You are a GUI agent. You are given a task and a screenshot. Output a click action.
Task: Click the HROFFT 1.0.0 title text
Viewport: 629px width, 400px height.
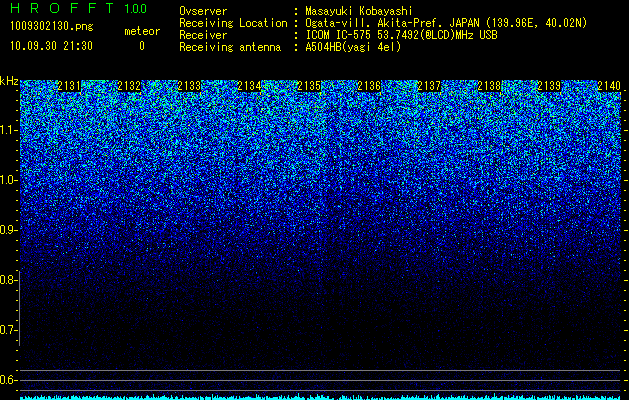click(x=79, y=8)
